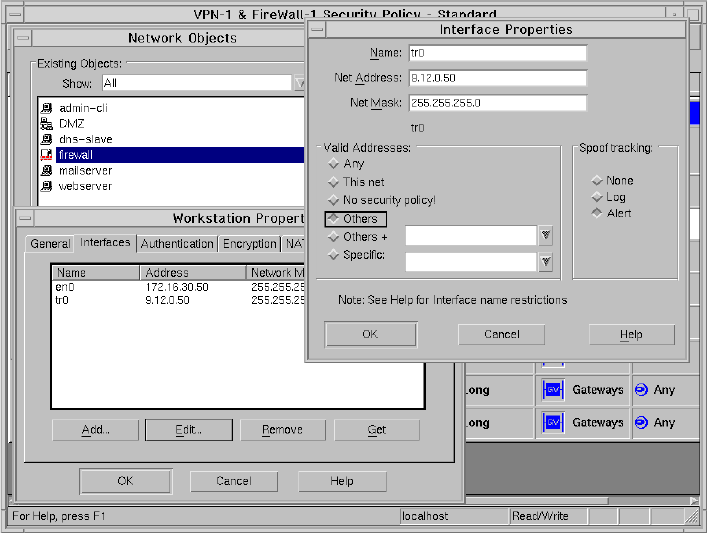
Task: Click the Net Address input field
Action: (498, 78)
